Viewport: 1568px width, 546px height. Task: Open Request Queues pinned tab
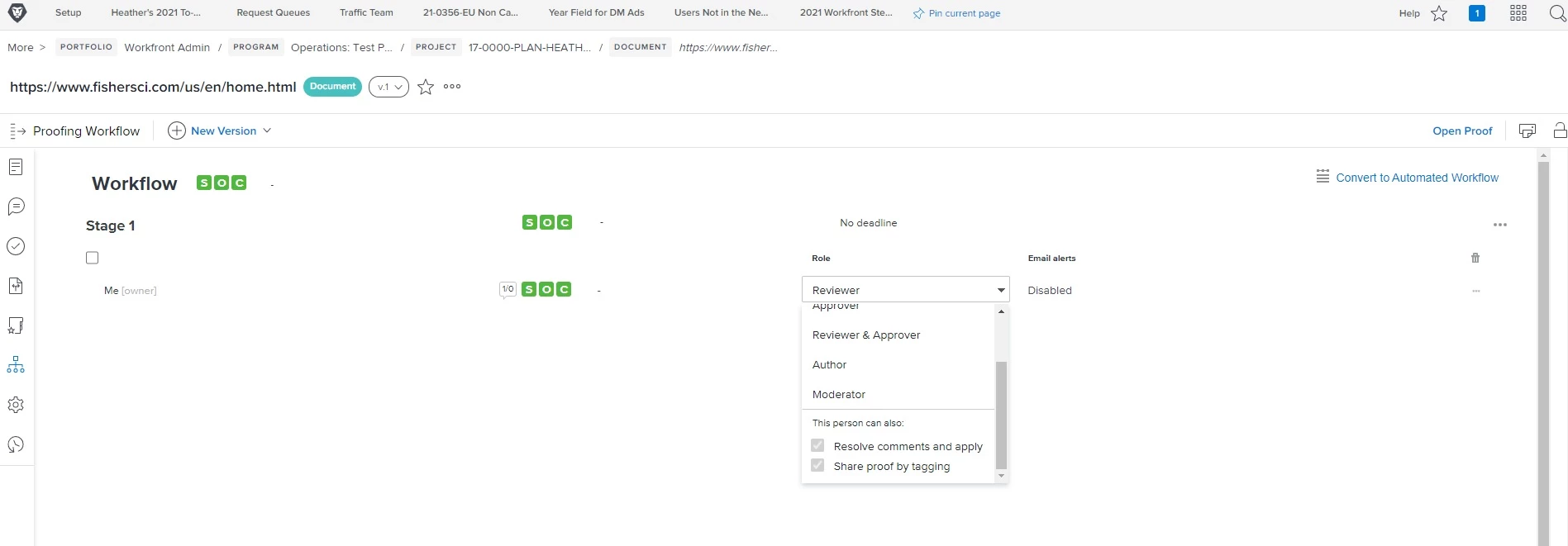[274, 12]
